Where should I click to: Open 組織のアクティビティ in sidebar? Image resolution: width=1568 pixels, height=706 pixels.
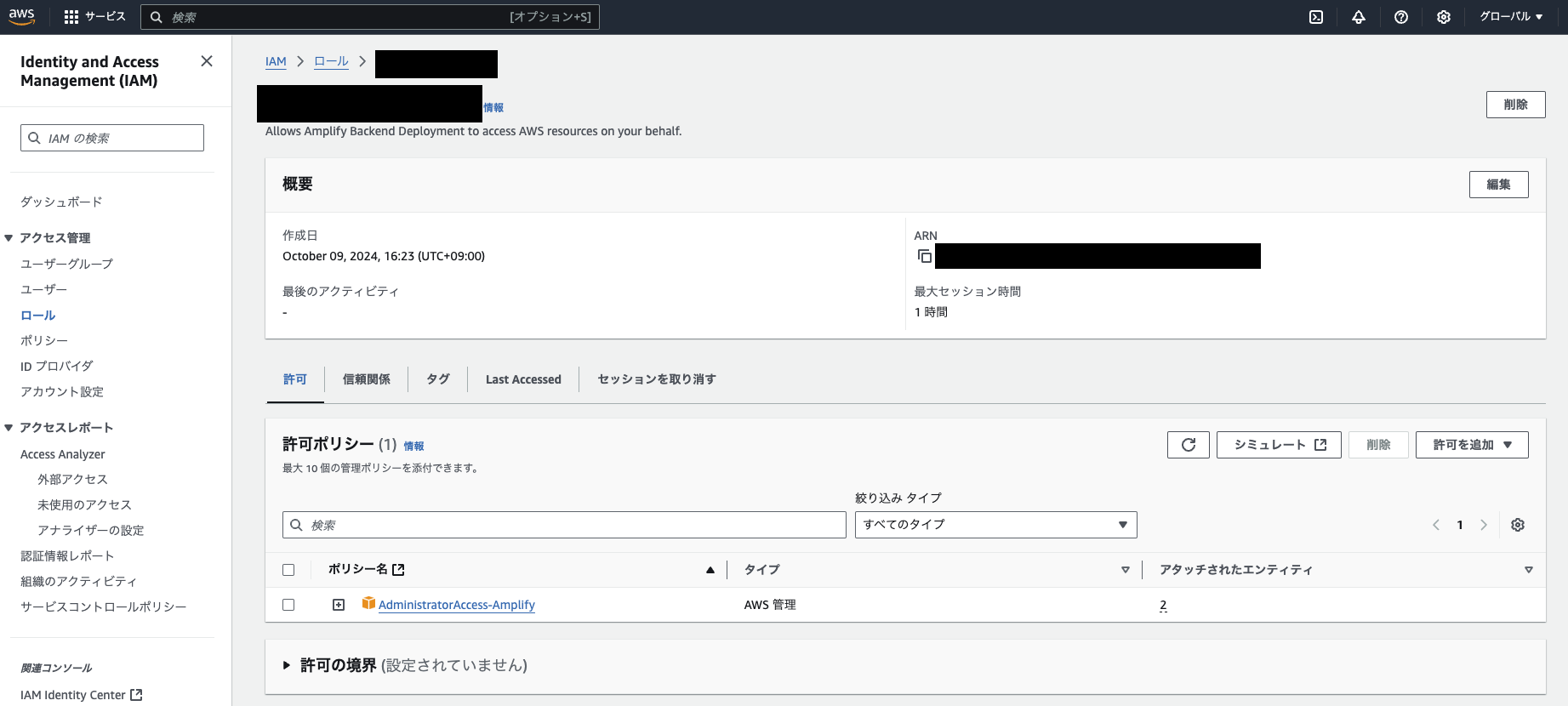pyautogui.click(x=78, y=581)
